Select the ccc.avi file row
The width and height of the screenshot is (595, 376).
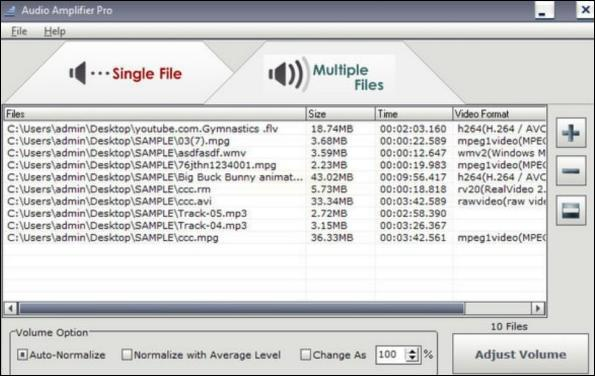[275, 201]
